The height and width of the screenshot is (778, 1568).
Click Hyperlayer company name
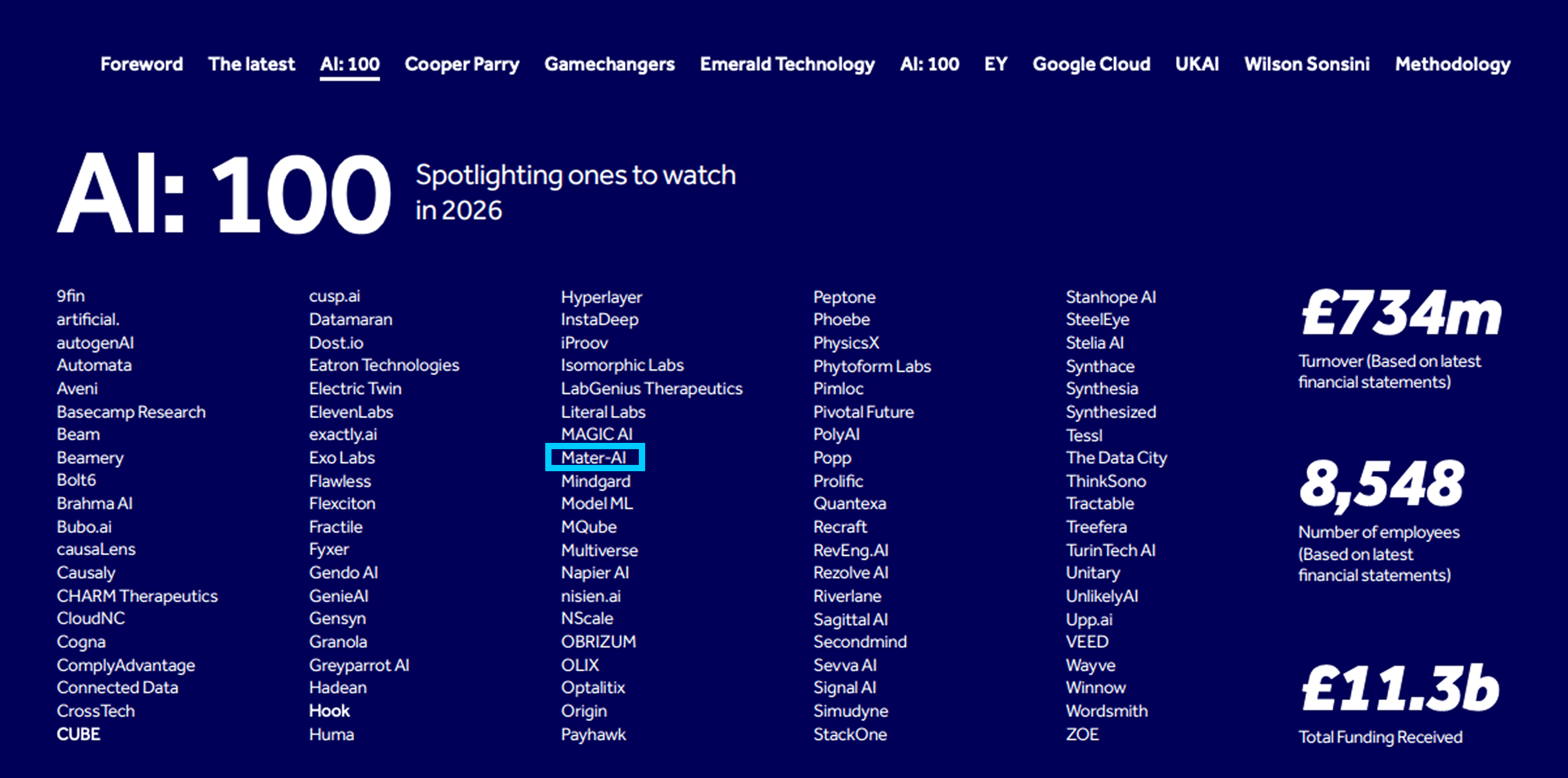click(601, 298)
